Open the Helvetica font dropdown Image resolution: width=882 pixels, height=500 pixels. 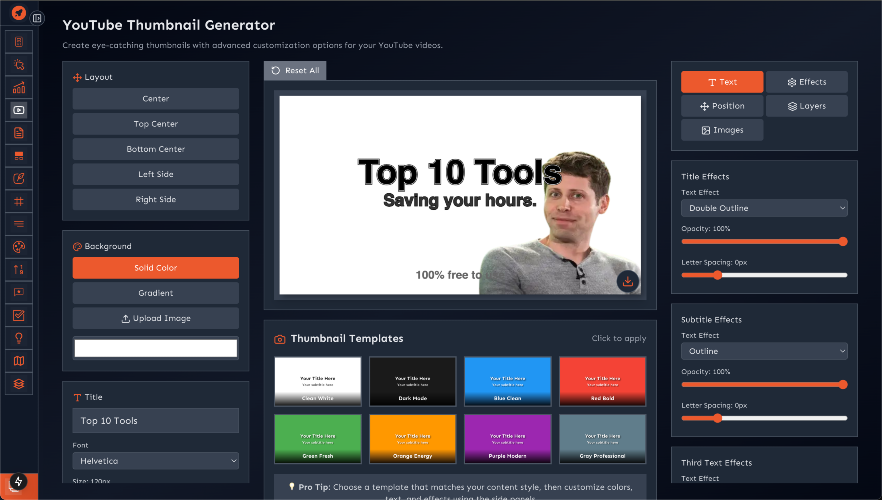coord(156,461)
